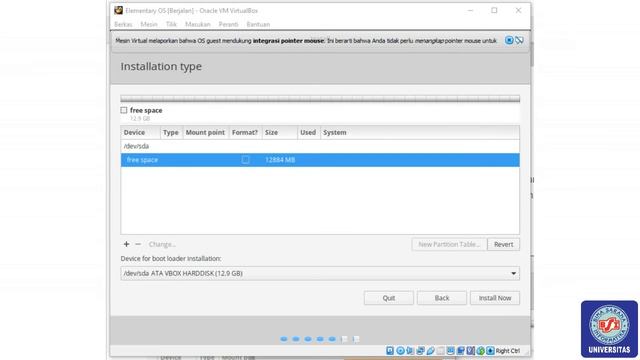Open the boot loader device dropdown
This screenshot has height=360, width=640.
point(320,273)
